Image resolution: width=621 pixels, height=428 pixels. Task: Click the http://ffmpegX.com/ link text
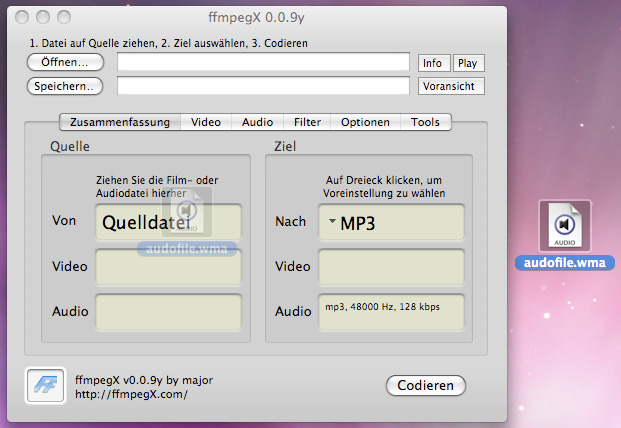coord(131,394)
